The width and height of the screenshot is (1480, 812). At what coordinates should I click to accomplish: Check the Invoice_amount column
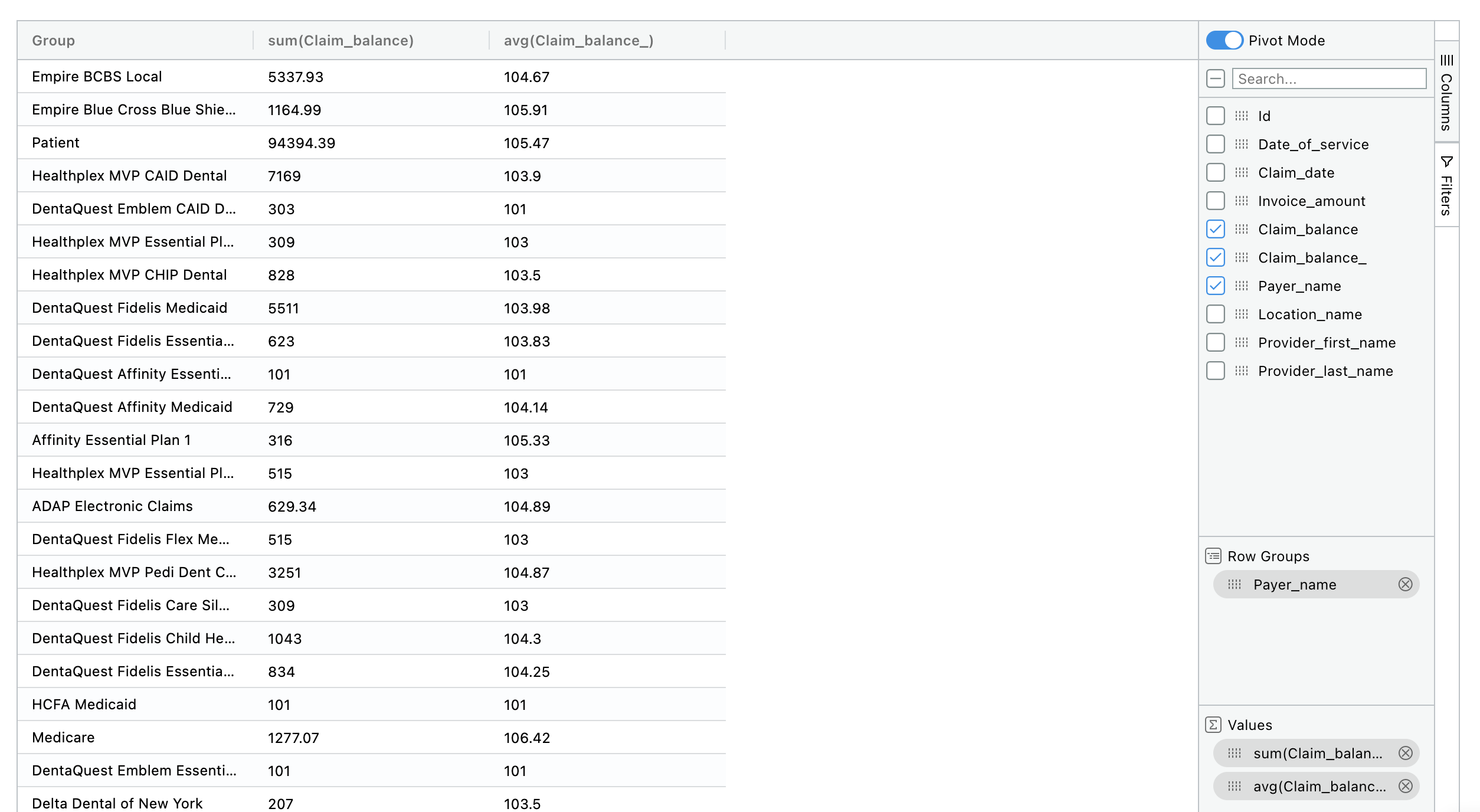click(x=1216, y=201)
